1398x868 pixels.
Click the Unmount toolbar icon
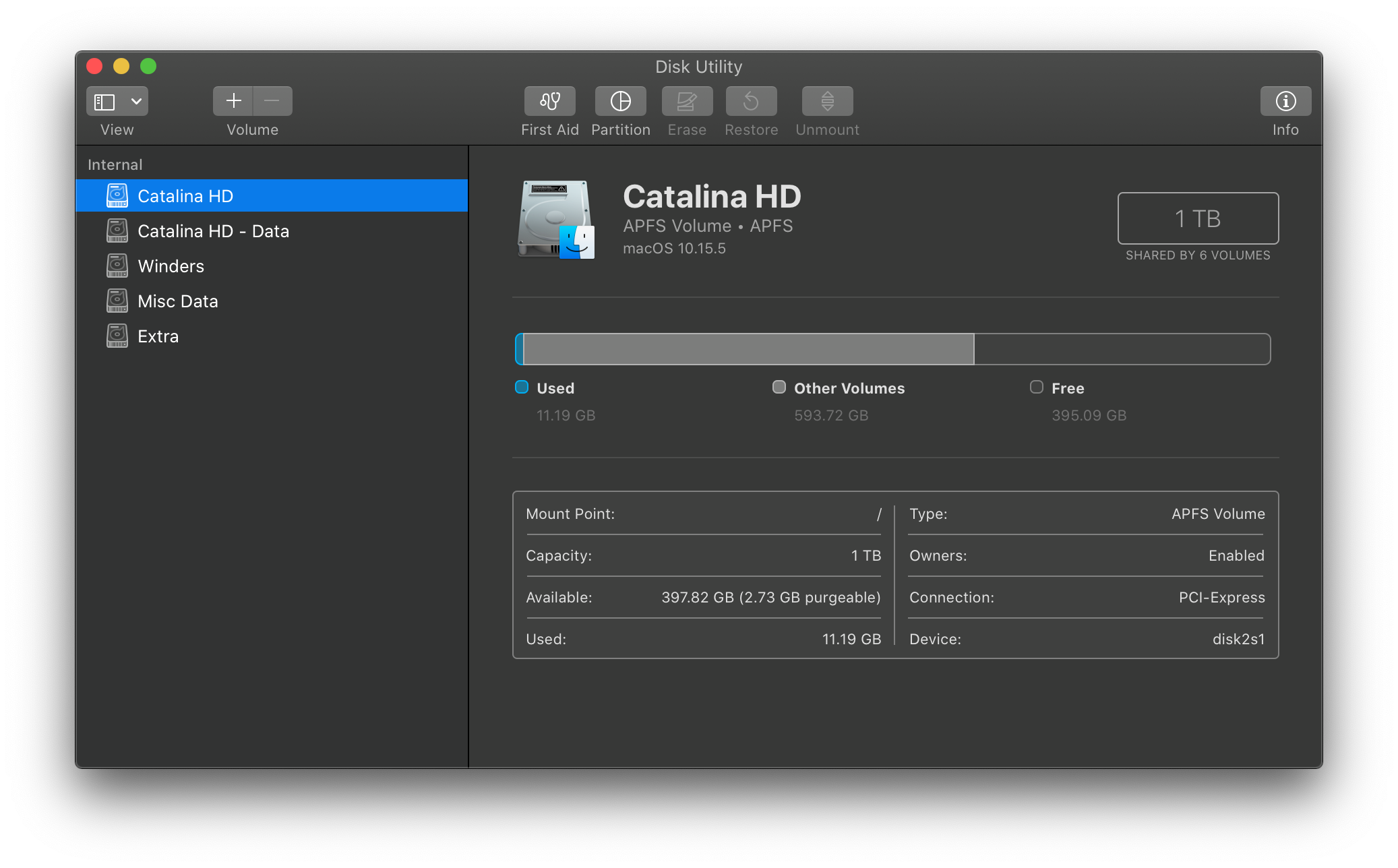point(827,101)
